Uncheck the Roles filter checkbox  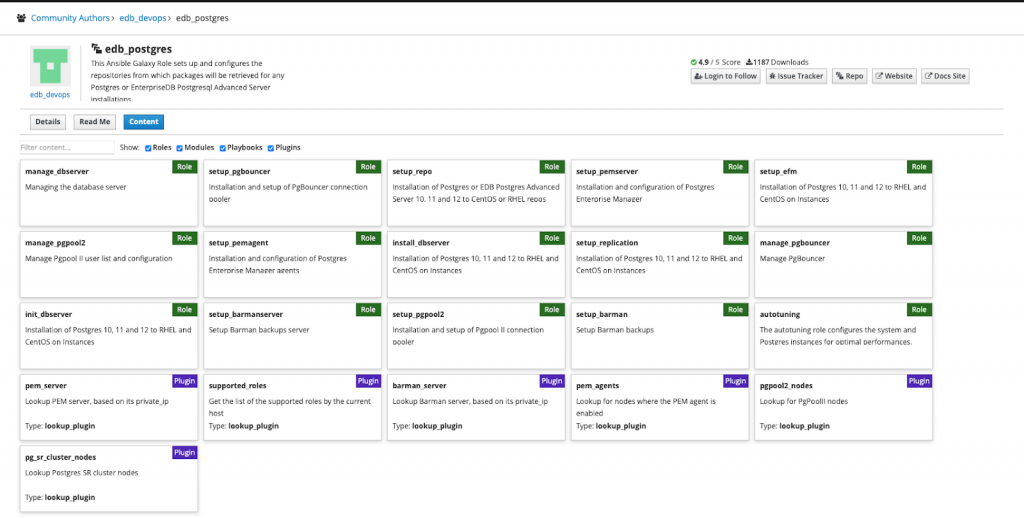[149, 148]
